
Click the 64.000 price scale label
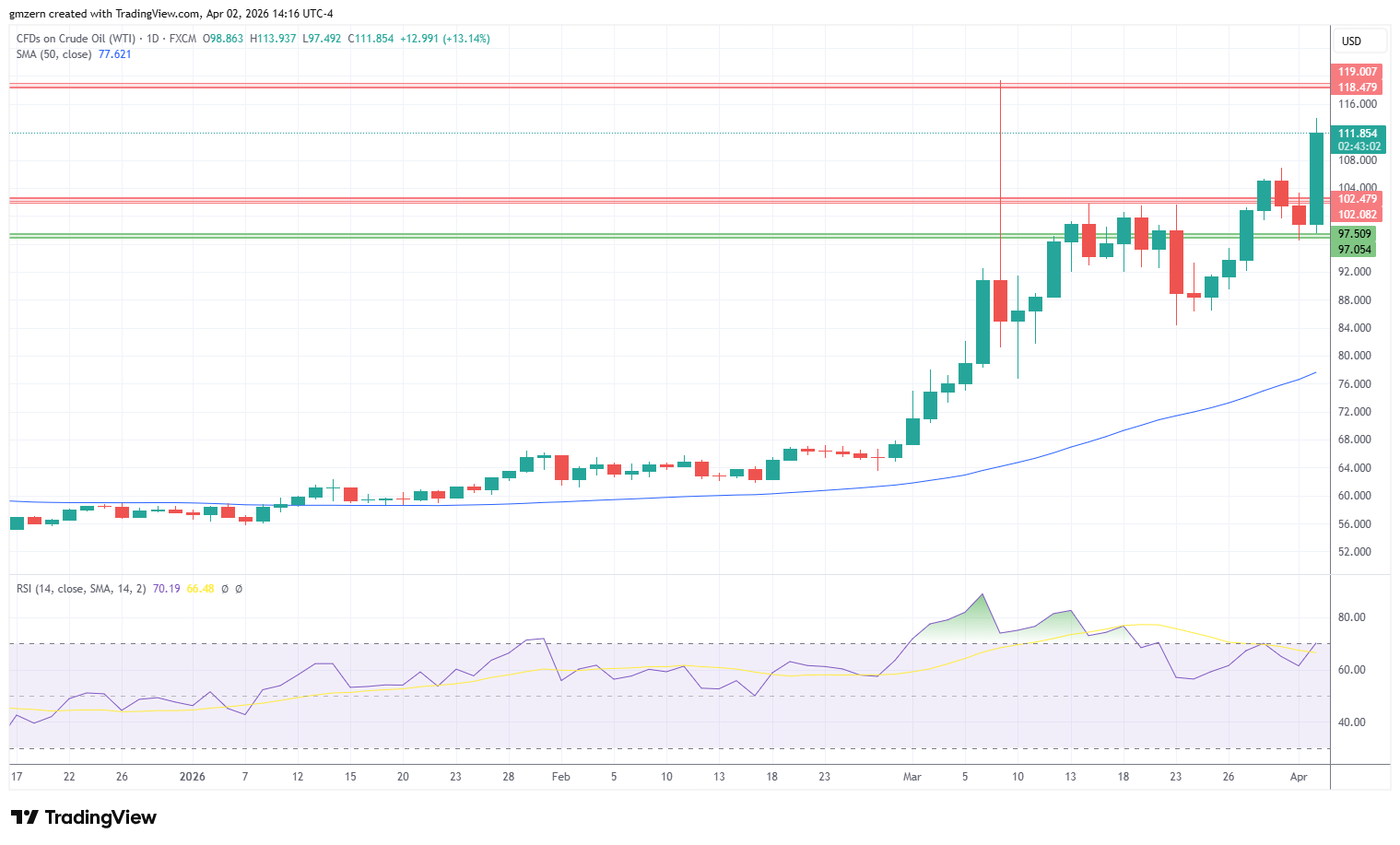point(1355,468)
